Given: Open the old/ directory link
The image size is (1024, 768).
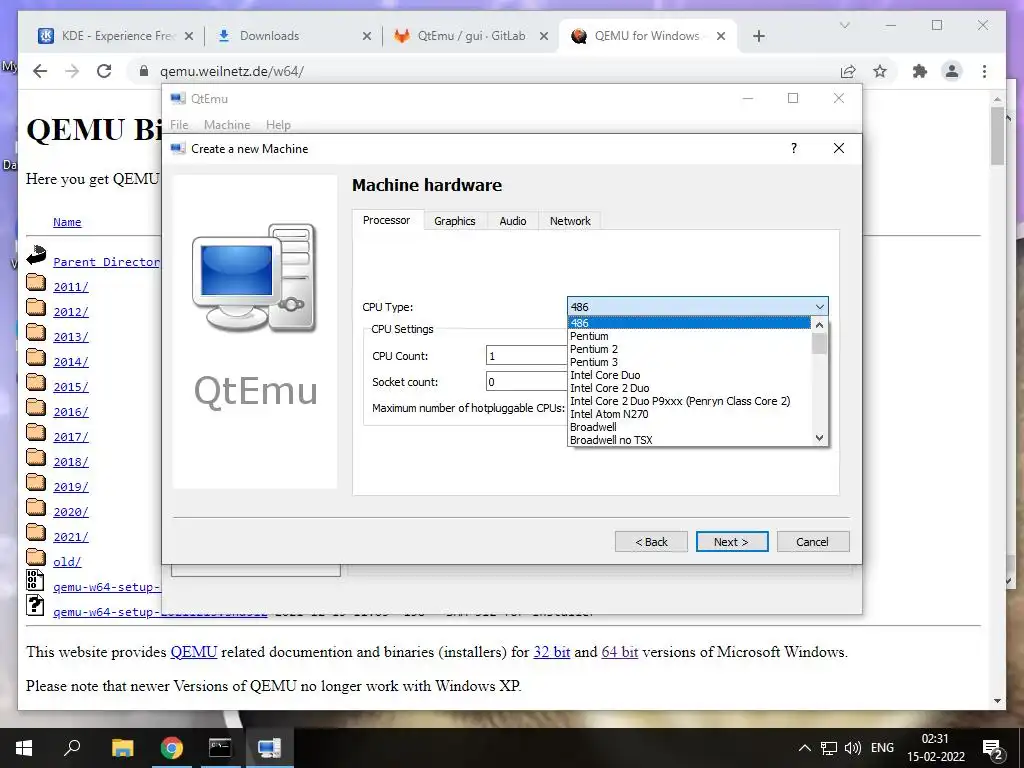Looking at the screenshot, I should pyautogui.click(x=67, y=562).
